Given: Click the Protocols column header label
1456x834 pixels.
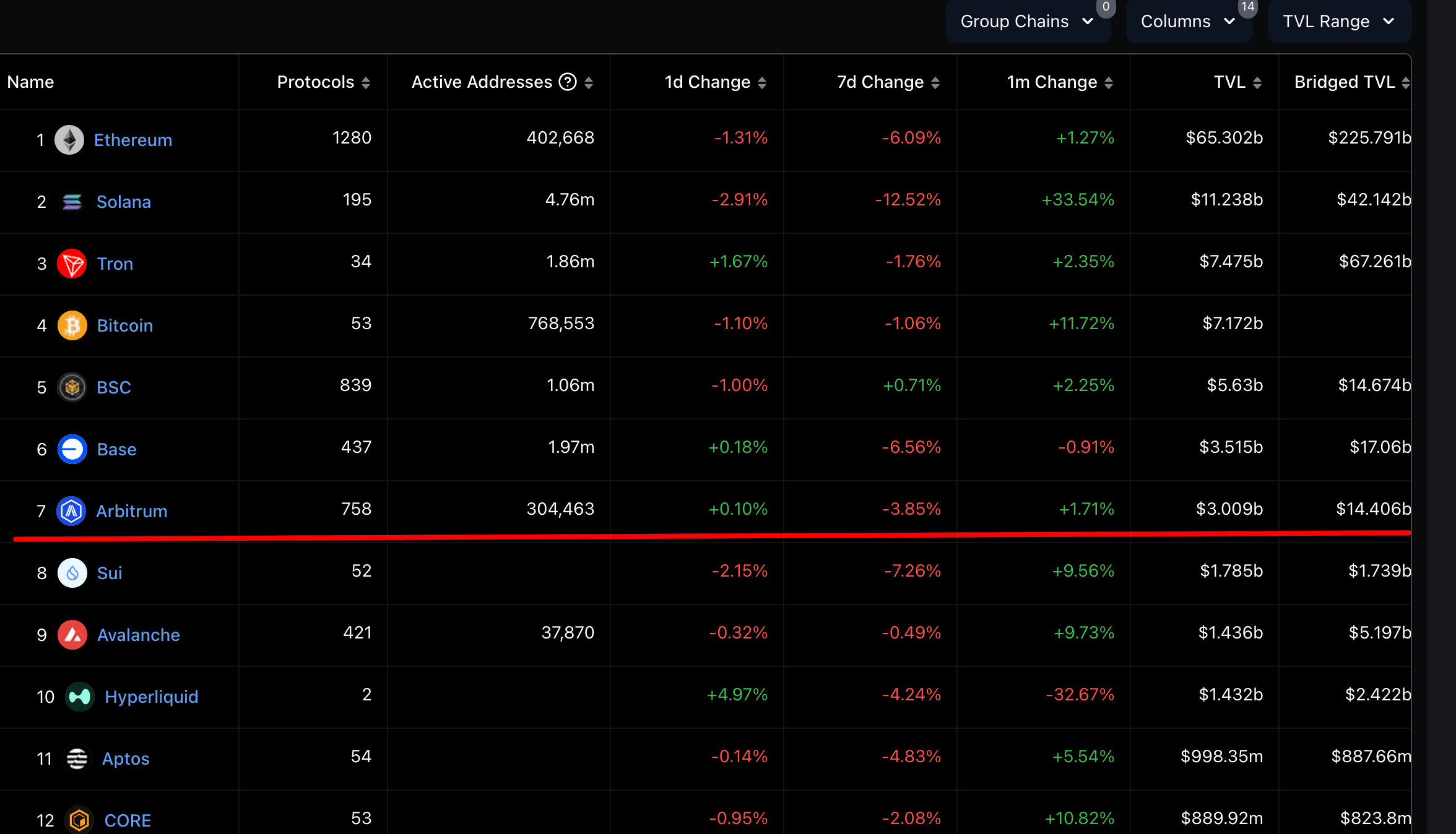Looking at the screenshot, I should 316,82.
